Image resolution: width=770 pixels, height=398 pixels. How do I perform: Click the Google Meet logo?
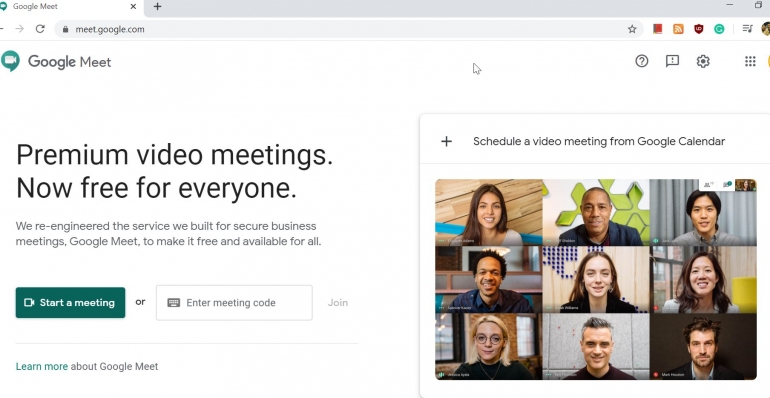coord(56,61)
